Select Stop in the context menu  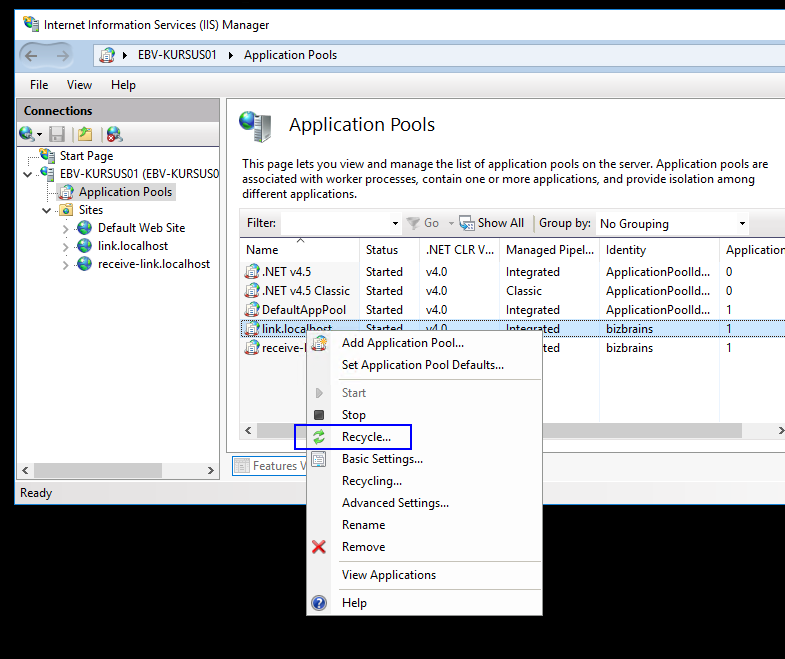tap(353, 415)
